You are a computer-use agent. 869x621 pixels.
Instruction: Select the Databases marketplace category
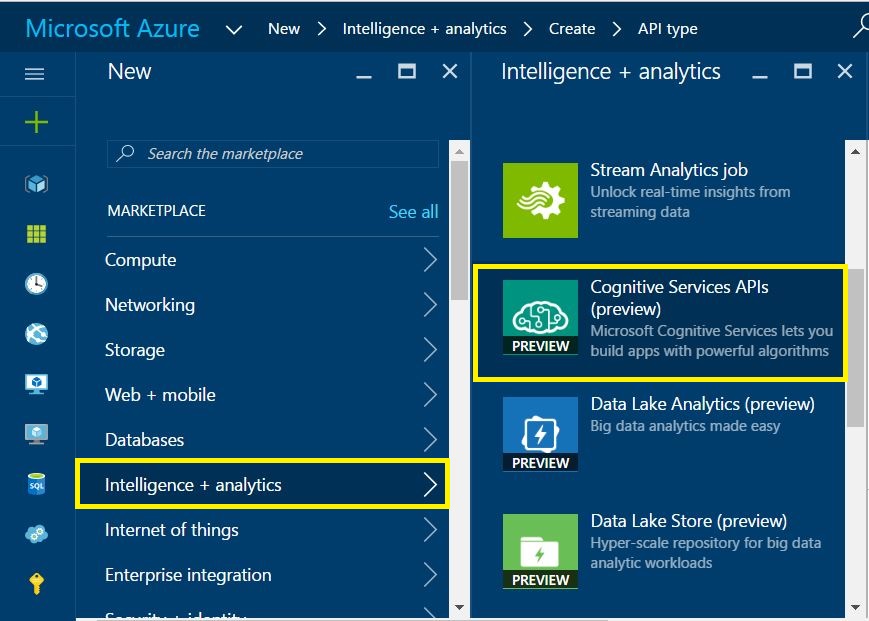point(145,440)
